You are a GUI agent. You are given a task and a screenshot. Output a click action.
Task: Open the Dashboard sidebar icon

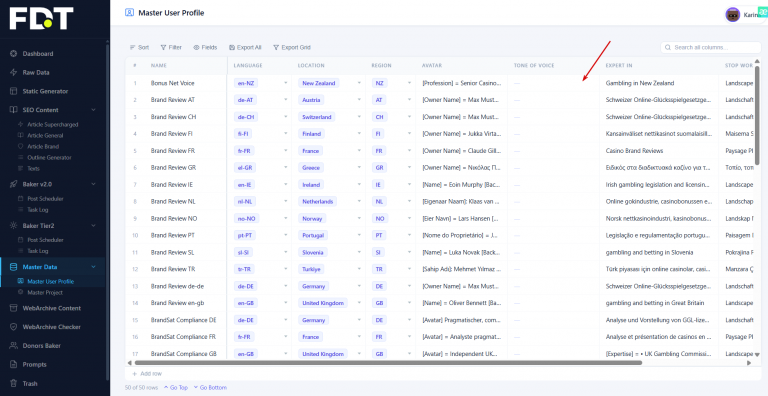[x=14, y=54]
